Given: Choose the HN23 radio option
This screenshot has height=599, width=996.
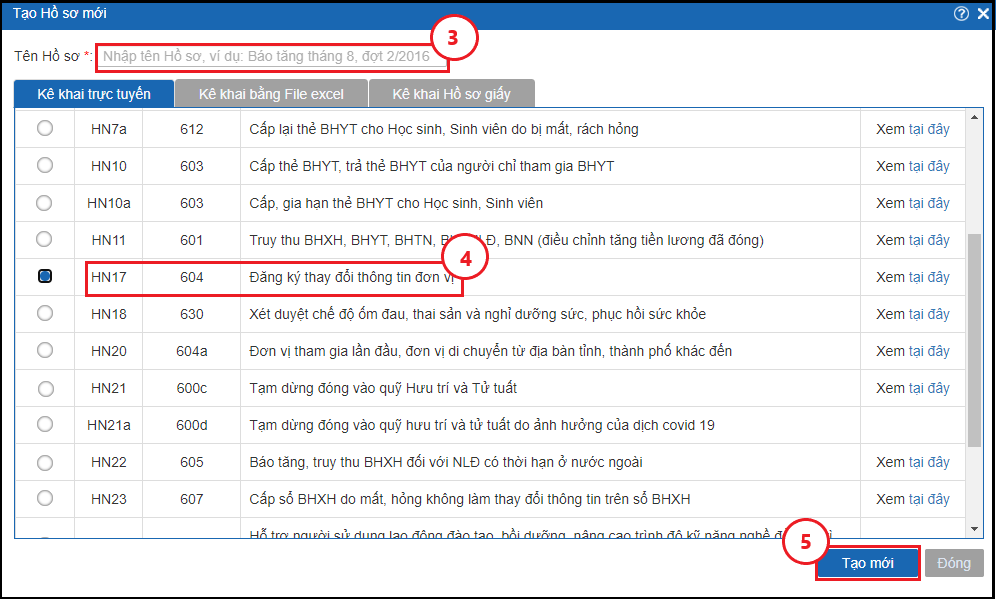Looking at the screenshot, I should 45,498.
